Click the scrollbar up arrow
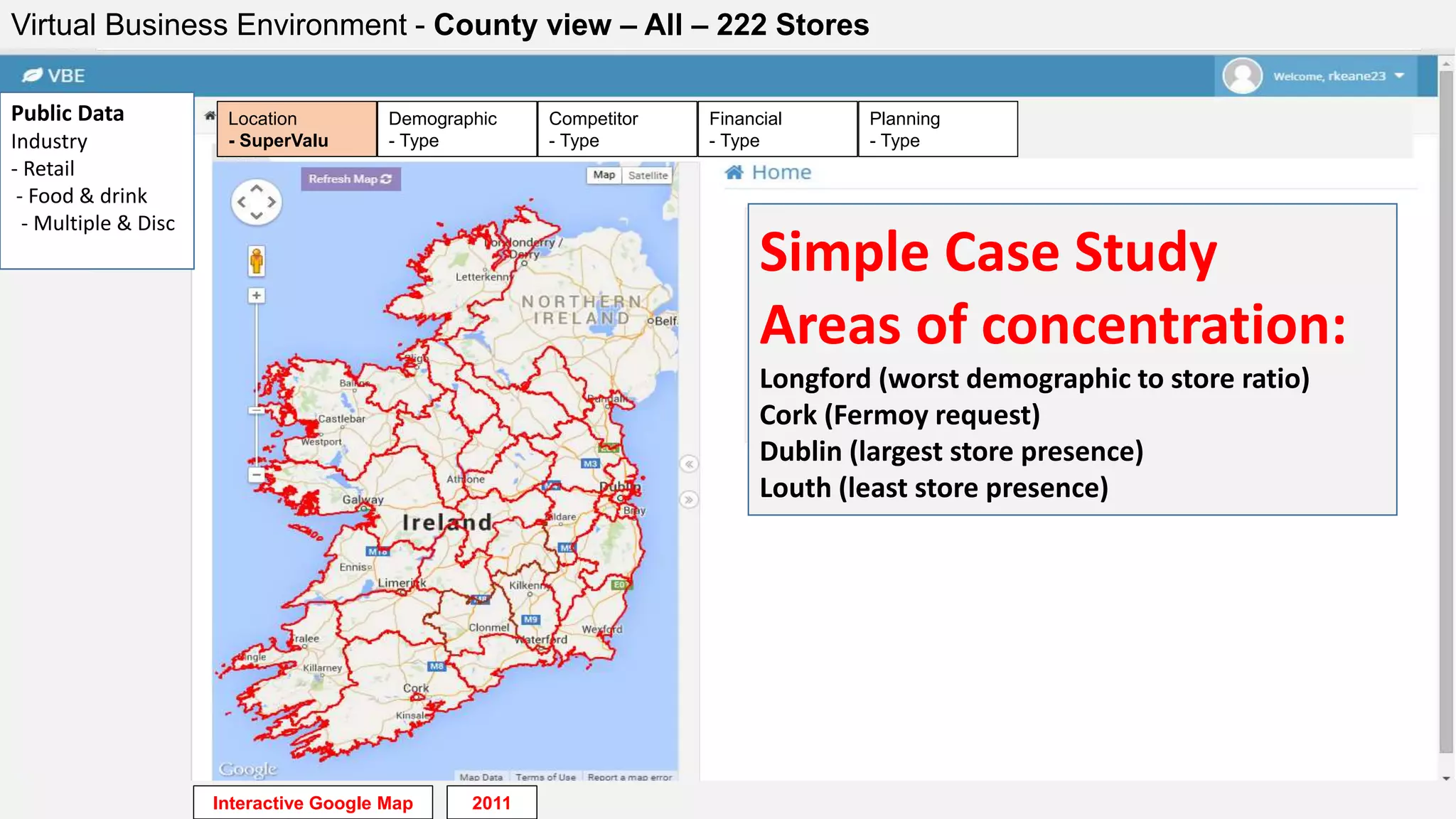Viewport: 1456px width, 819px height. 1446,65
